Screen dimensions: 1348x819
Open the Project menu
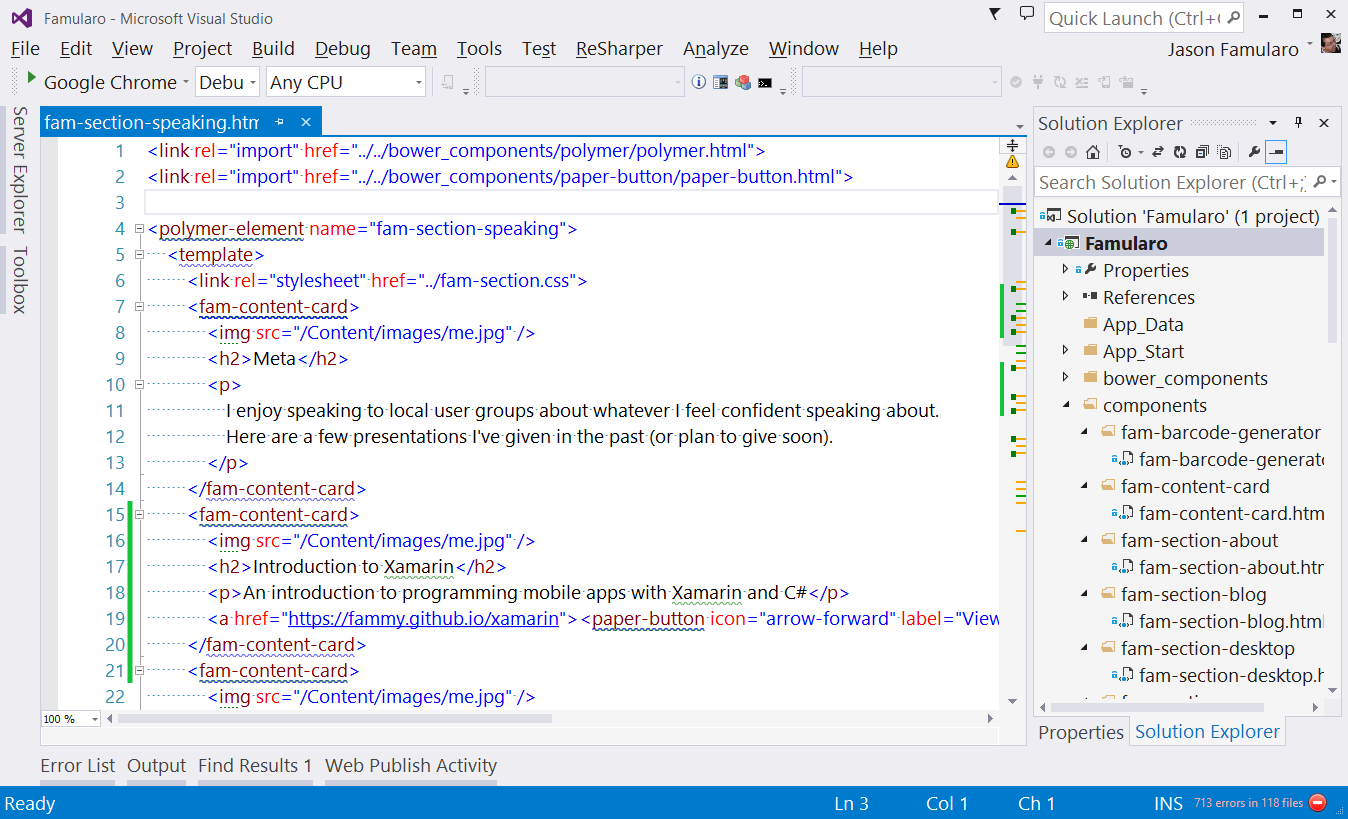202,48
